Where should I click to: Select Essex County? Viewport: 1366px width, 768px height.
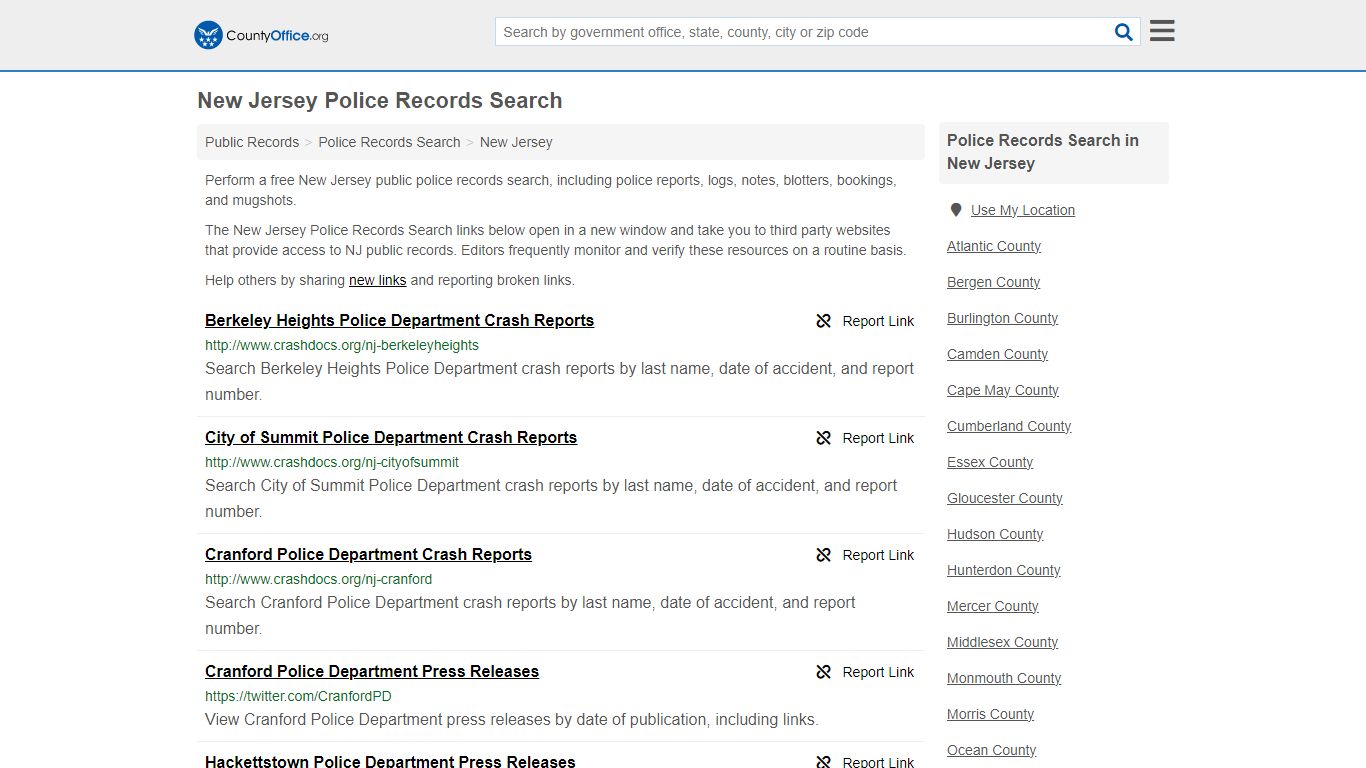(990, 462)
